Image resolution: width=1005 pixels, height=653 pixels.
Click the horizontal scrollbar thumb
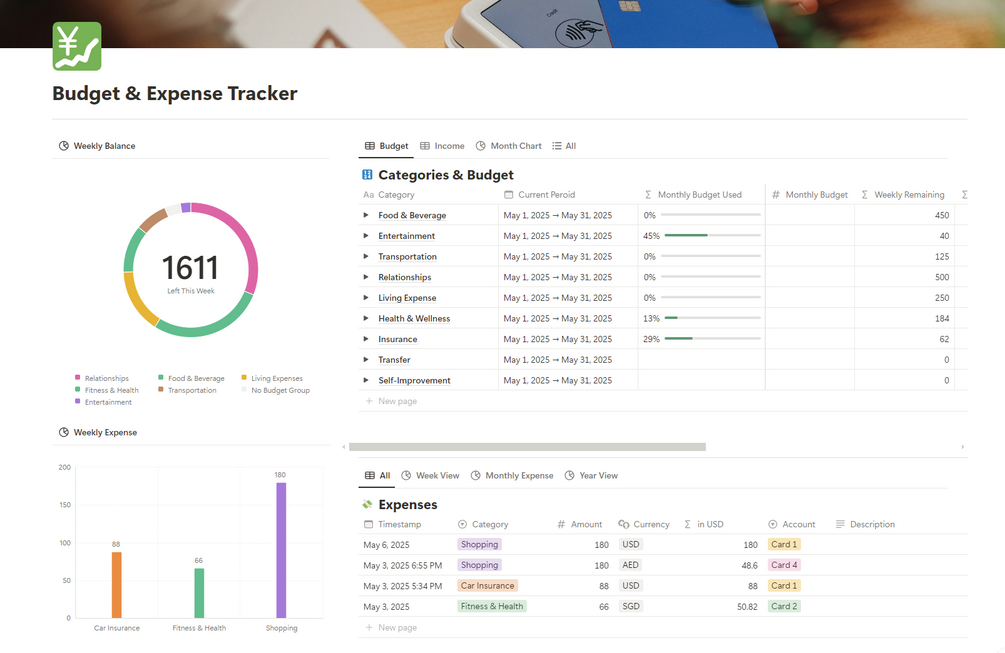(x=527, y=447)
